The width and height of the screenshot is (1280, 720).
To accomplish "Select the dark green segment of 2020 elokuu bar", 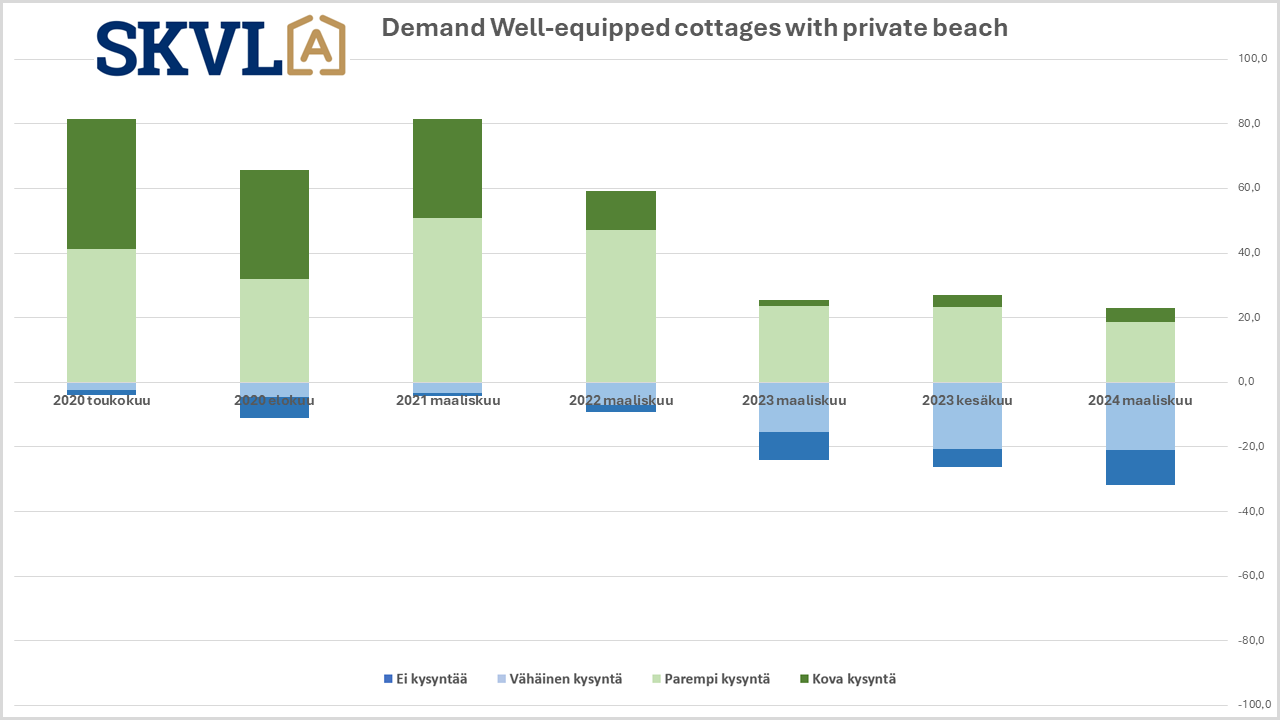I will click(274, 224).
